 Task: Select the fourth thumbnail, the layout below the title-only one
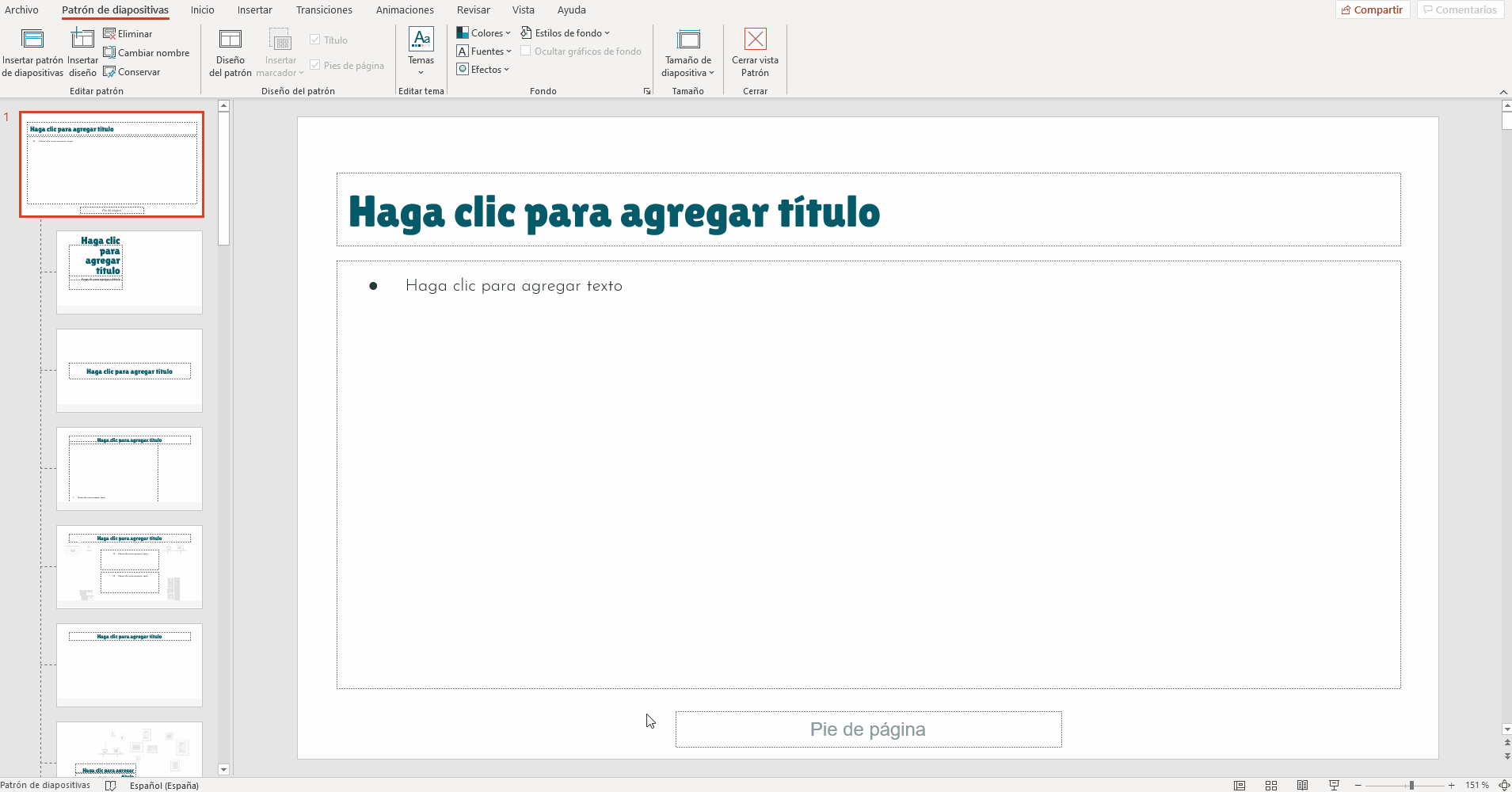129,469
